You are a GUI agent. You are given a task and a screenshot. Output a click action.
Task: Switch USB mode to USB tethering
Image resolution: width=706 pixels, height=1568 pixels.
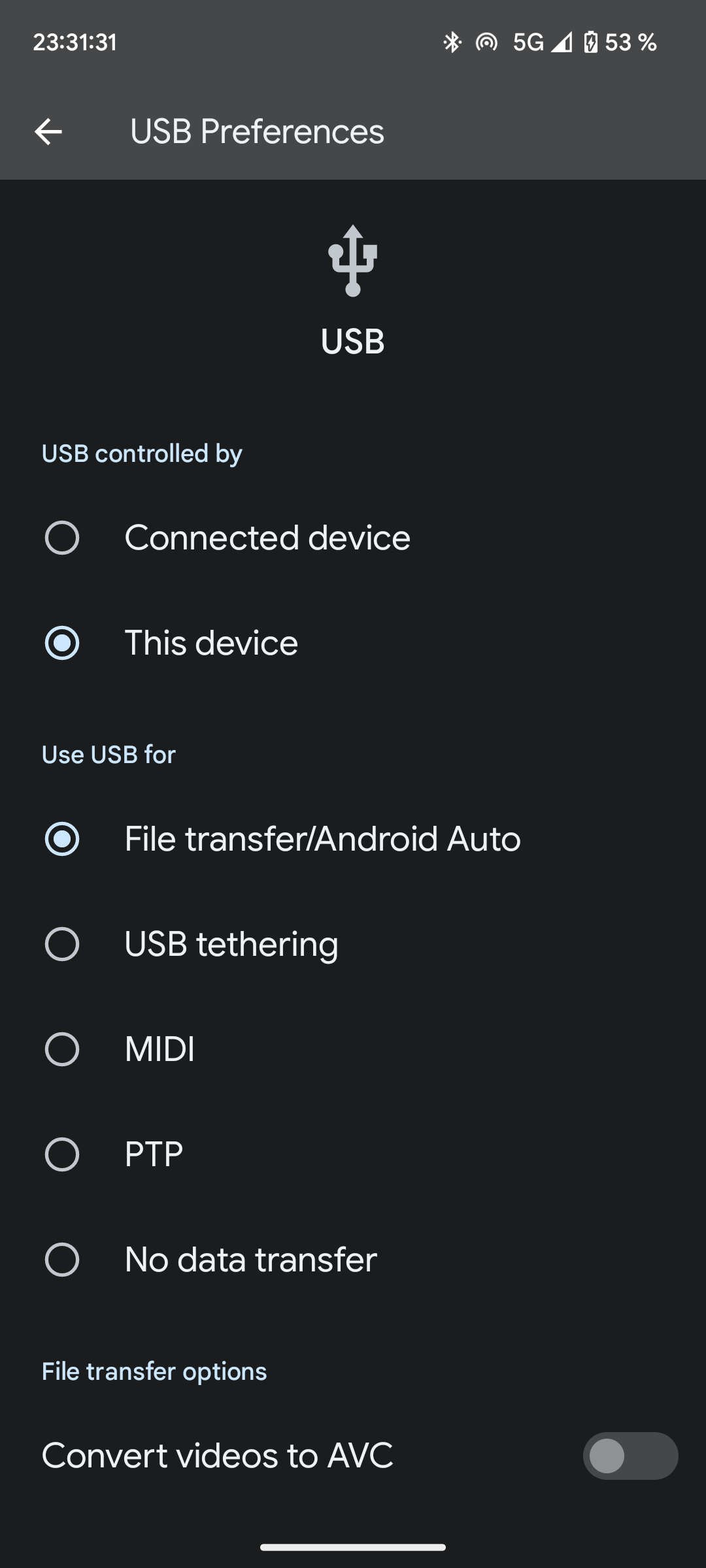pos(63,943)
